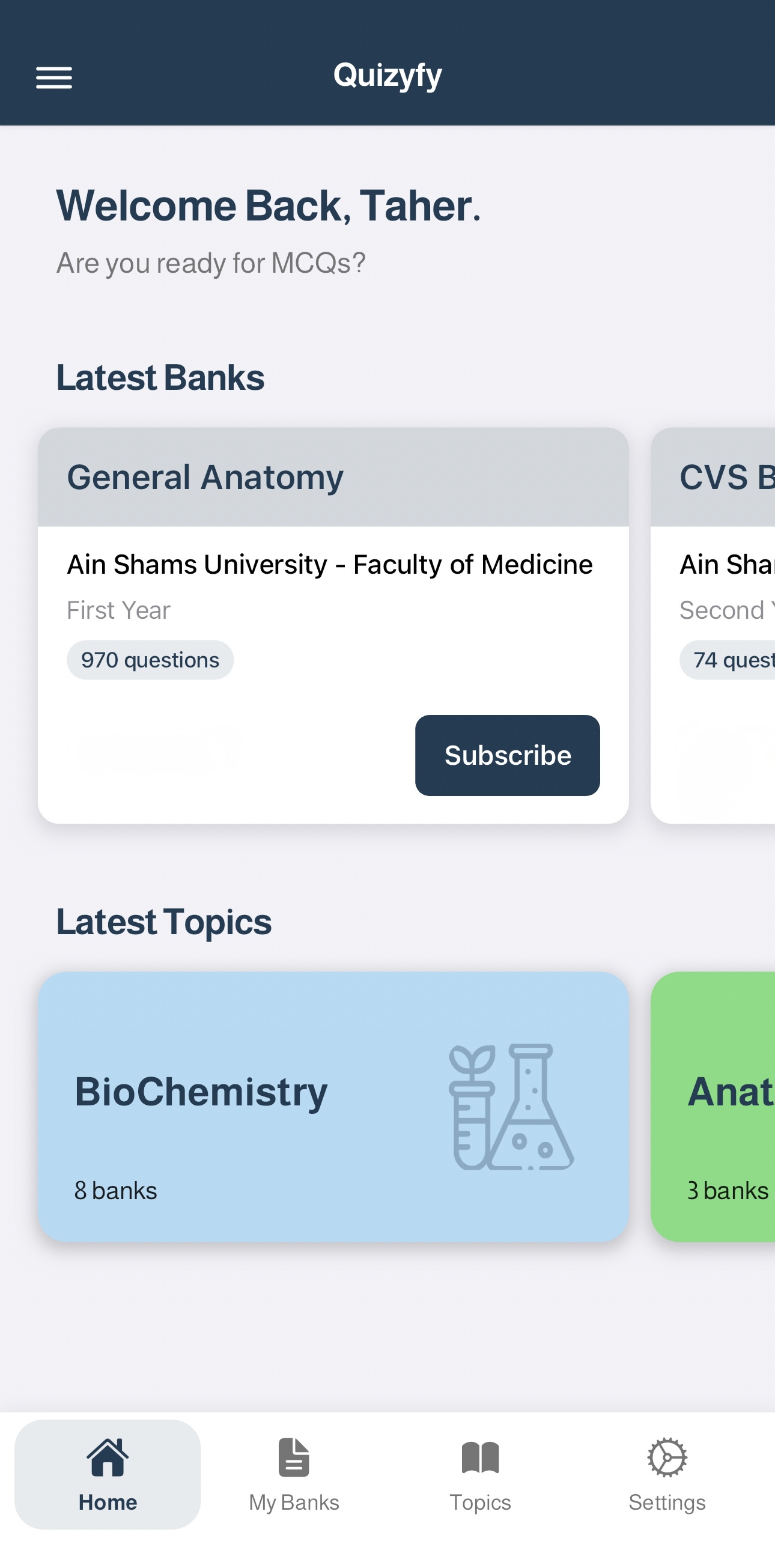Tap the Topics book icon
Viewport: 775px width, 1568px height.
481,1457
